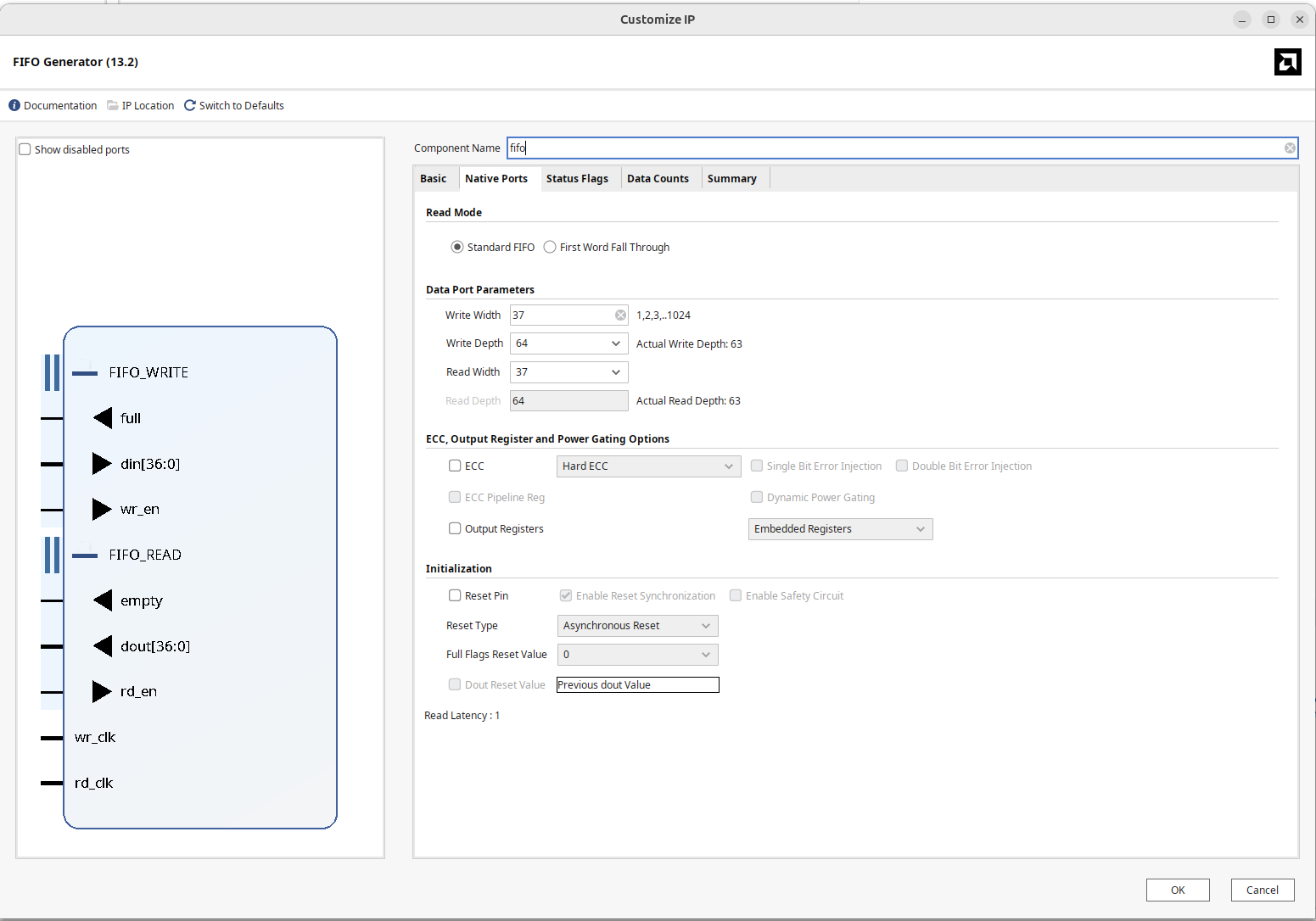Click the Documentation info icon
Viewport: 1316px width, 921px height.
point(14,105)
